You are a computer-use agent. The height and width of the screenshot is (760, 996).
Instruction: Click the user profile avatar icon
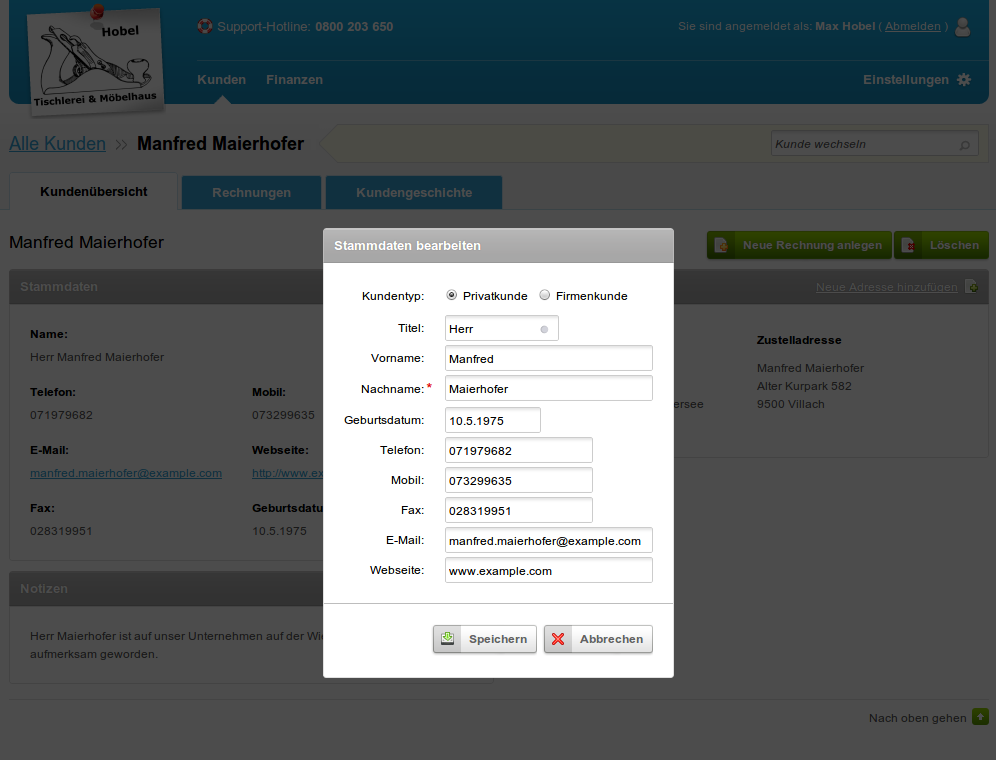pos(962,27)
